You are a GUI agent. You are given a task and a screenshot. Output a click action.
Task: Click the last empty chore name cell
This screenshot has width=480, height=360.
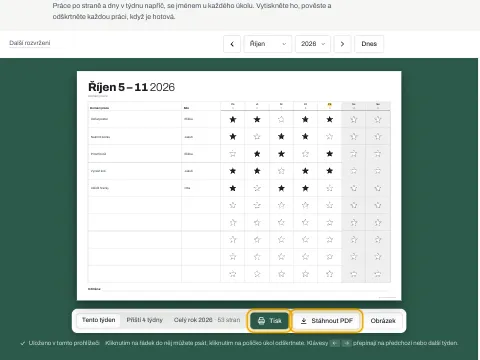coord(135,274)
